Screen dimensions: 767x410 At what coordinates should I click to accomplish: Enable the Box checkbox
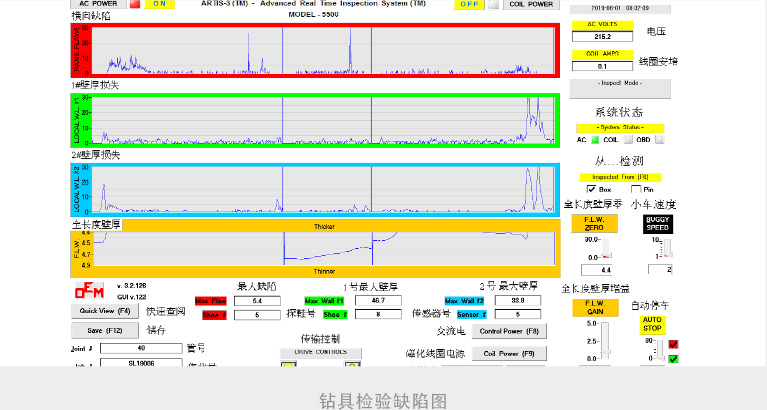(591, 188)
